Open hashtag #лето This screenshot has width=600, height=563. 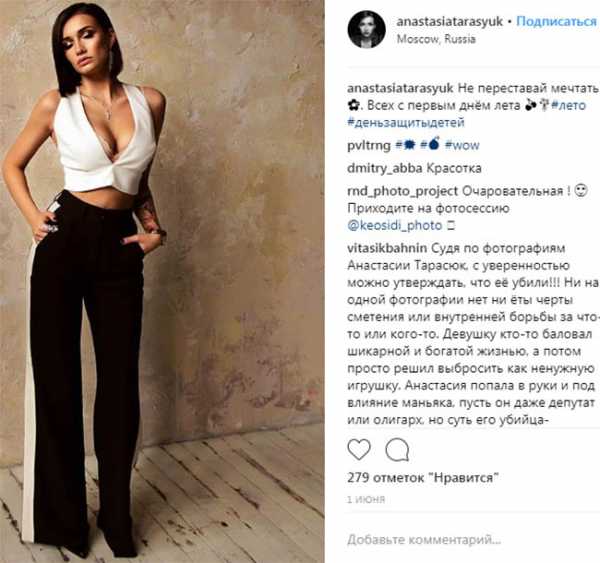tap(569, 105)
